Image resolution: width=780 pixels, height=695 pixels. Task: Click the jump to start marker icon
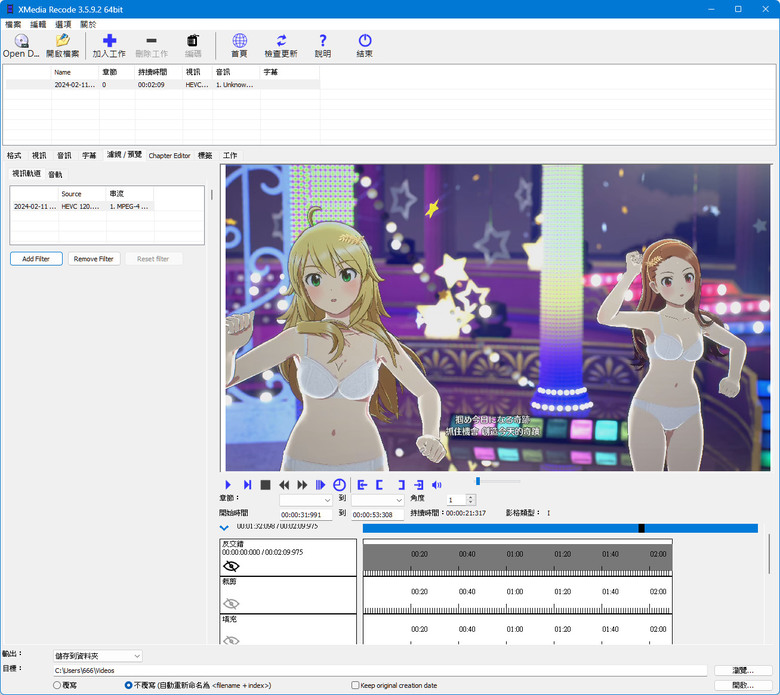pyautogui.click(x=362, y=485)
